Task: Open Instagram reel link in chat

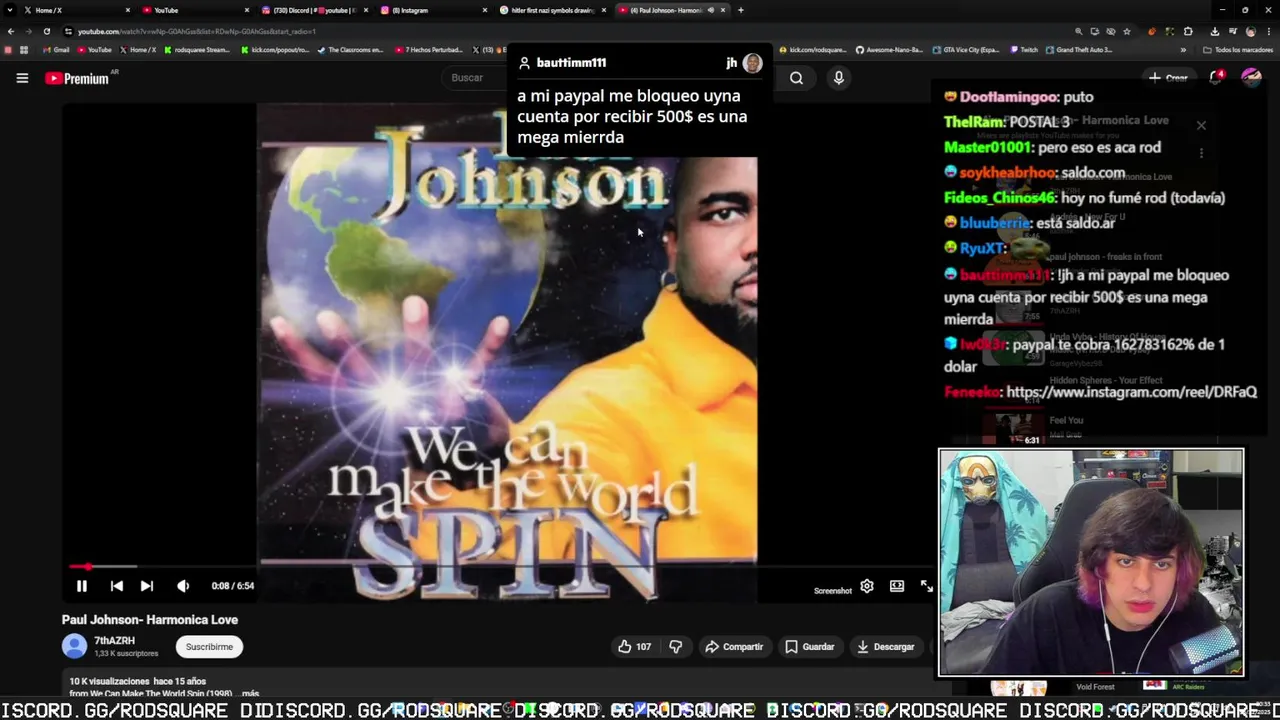Action: [1131, 392]
